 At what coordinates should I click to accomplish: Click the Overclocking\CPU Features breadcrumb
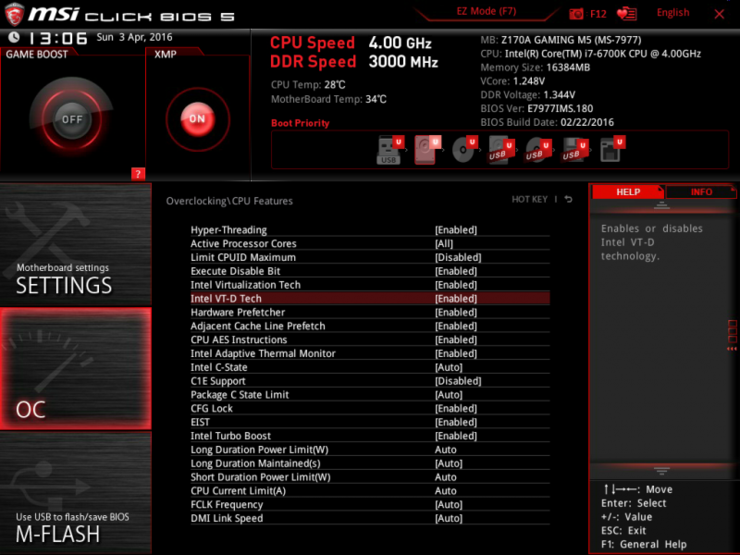(229, 201)
